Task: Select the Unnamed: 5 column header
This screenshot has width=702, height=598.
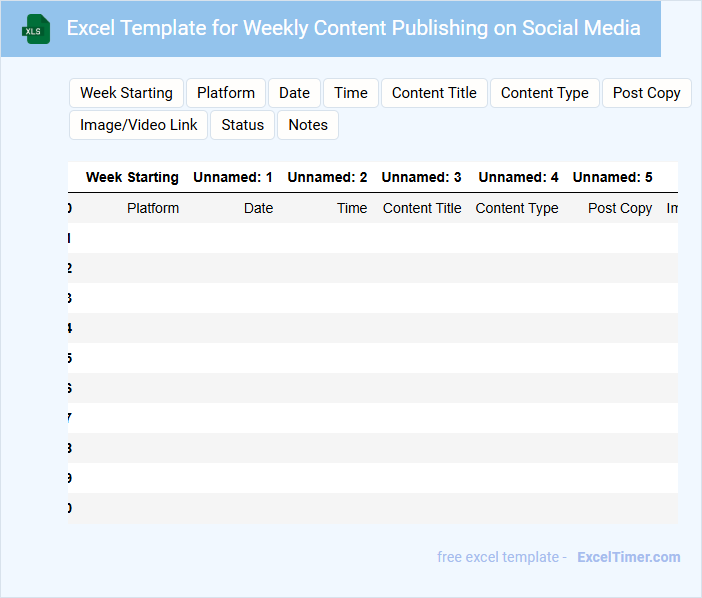Action: (613, 177)
